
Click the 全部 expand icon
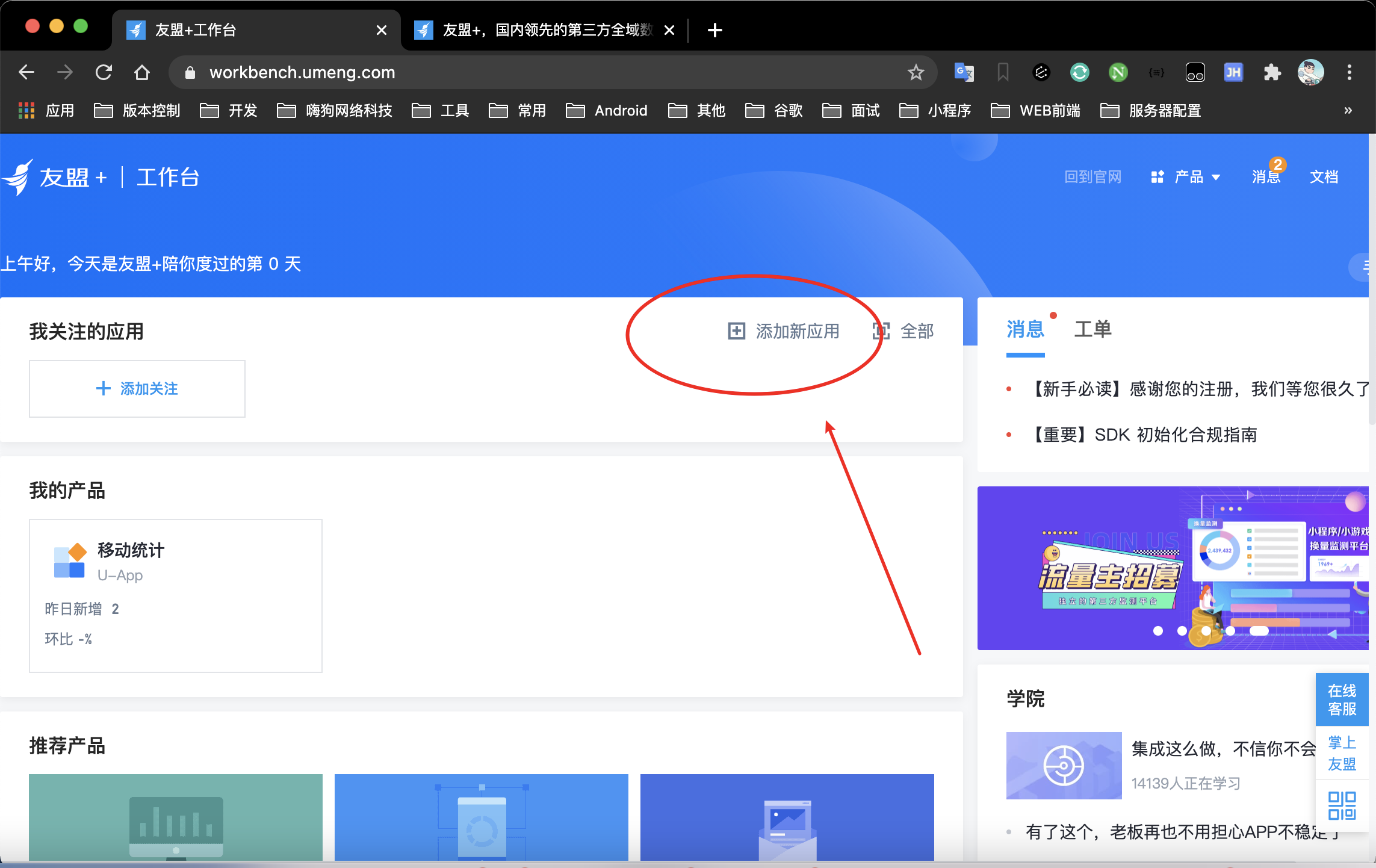pyautogui.click(x=881, y=330)
